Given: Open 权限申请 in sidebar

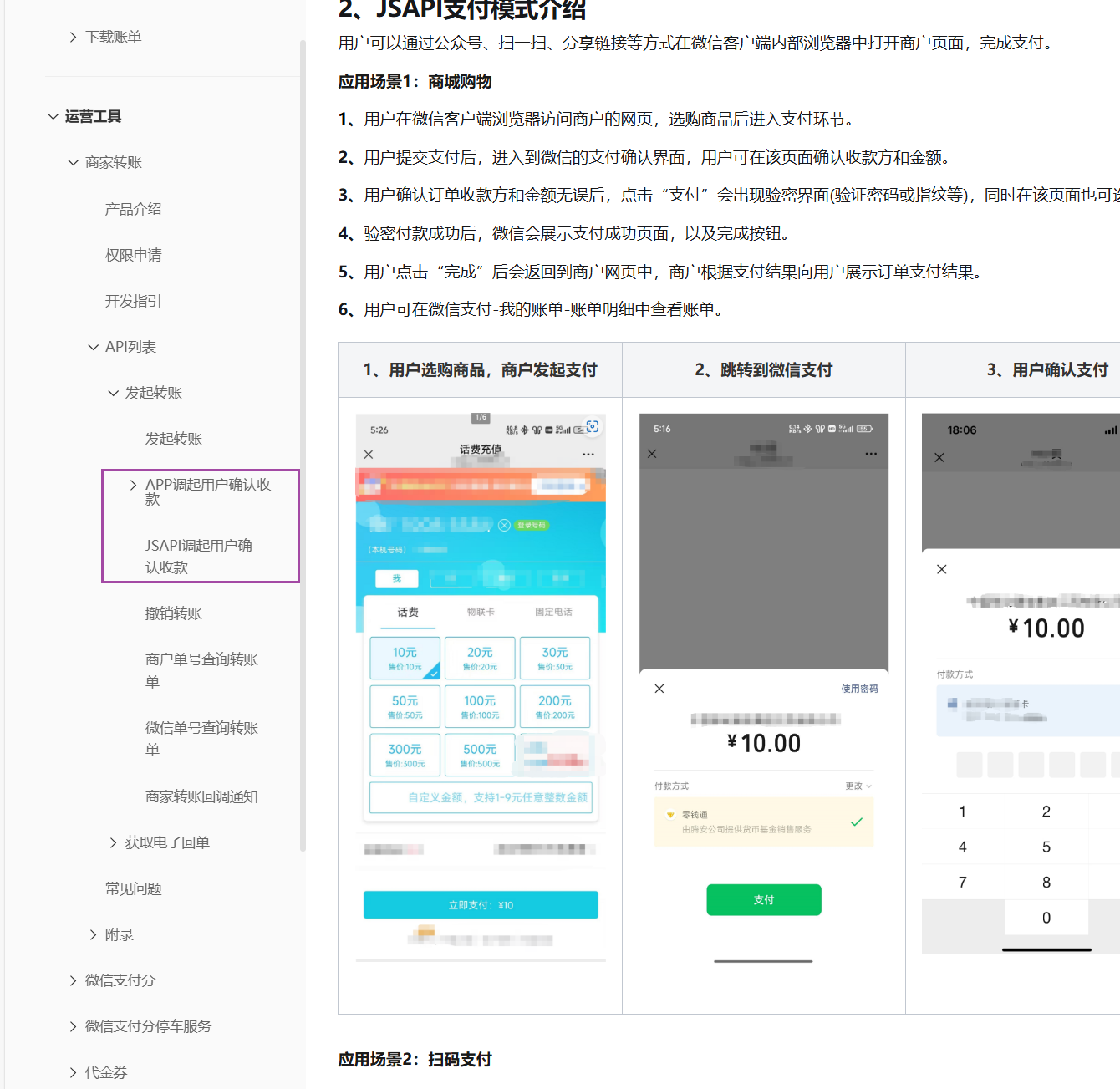Looking at the screenshot, I should [x=133, y=255].
